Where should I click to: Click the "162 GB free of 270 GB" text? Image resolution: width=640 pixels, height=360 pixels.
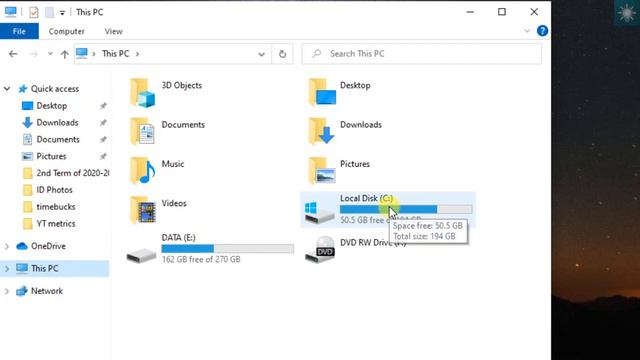pos(201,259)
